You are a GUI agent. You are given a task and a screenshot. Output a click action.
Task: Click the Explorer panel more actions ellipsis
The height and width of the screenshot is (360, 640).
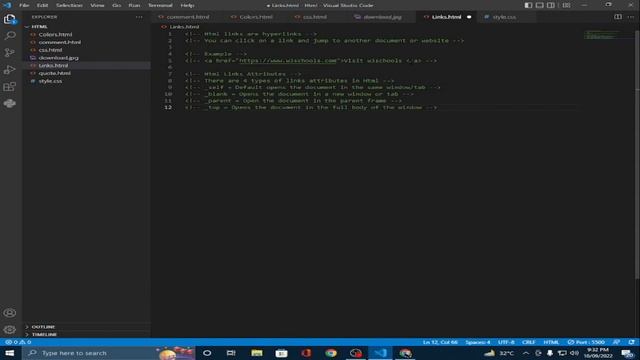point(139,17)
